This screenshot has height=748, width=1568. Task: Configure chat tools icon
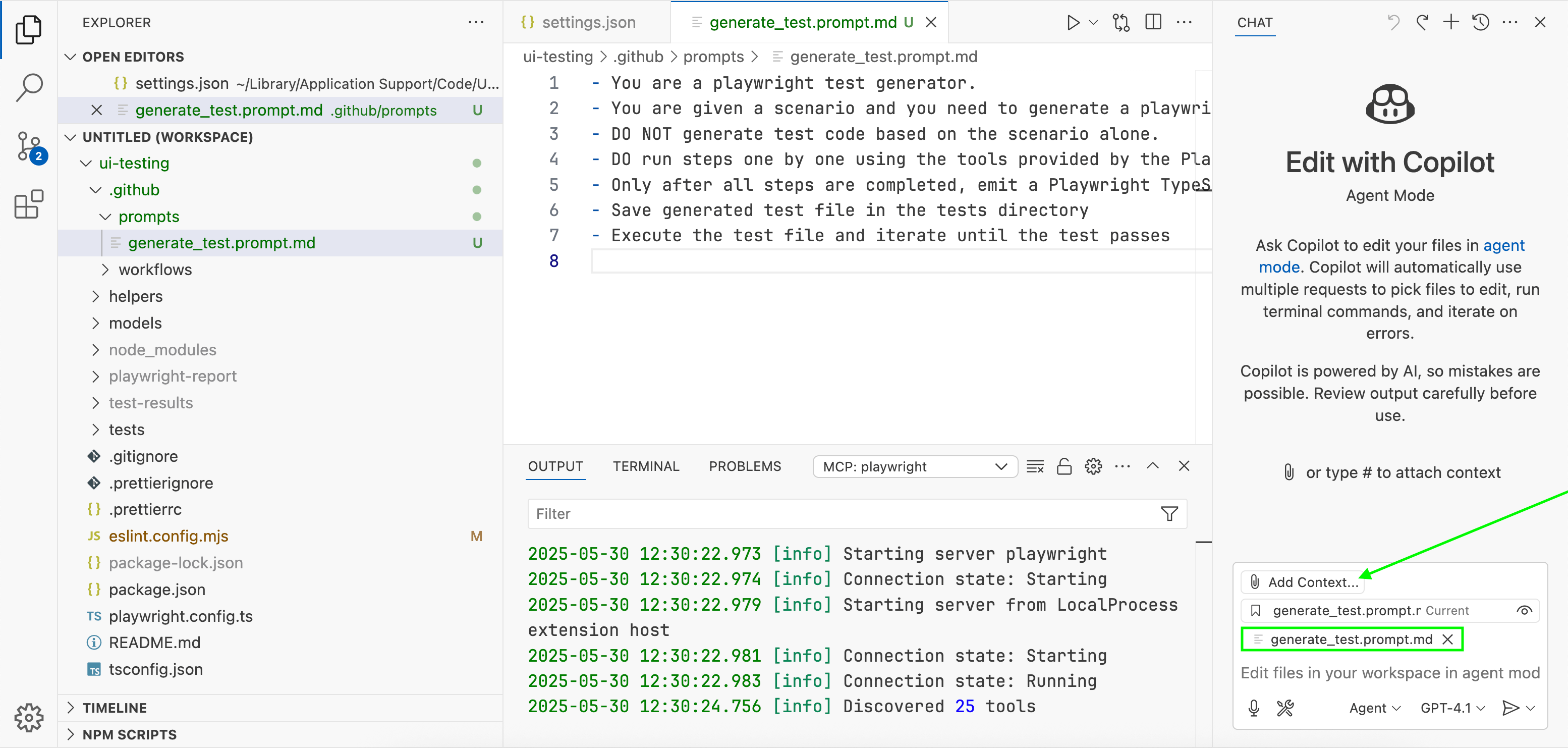click(x=1285, y=708)
